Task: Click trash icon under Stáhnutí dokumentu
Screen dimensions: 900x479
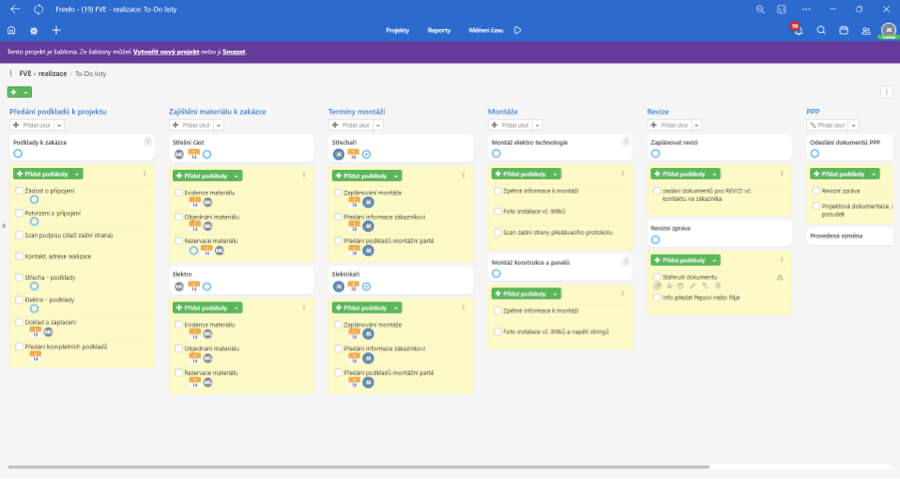Action: (717, 286)
